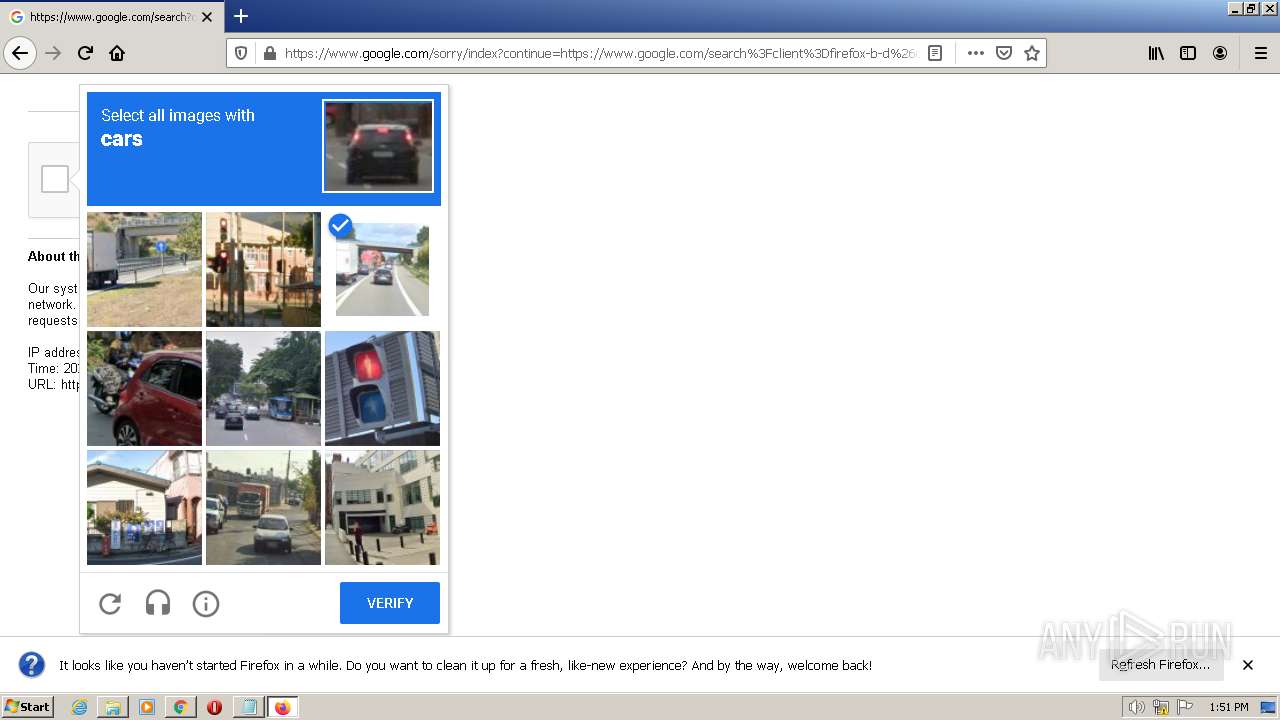This screenshot has height=720, width=1280.
Task: Get a new CAPTCHA challenge
Action: (110, 603)
